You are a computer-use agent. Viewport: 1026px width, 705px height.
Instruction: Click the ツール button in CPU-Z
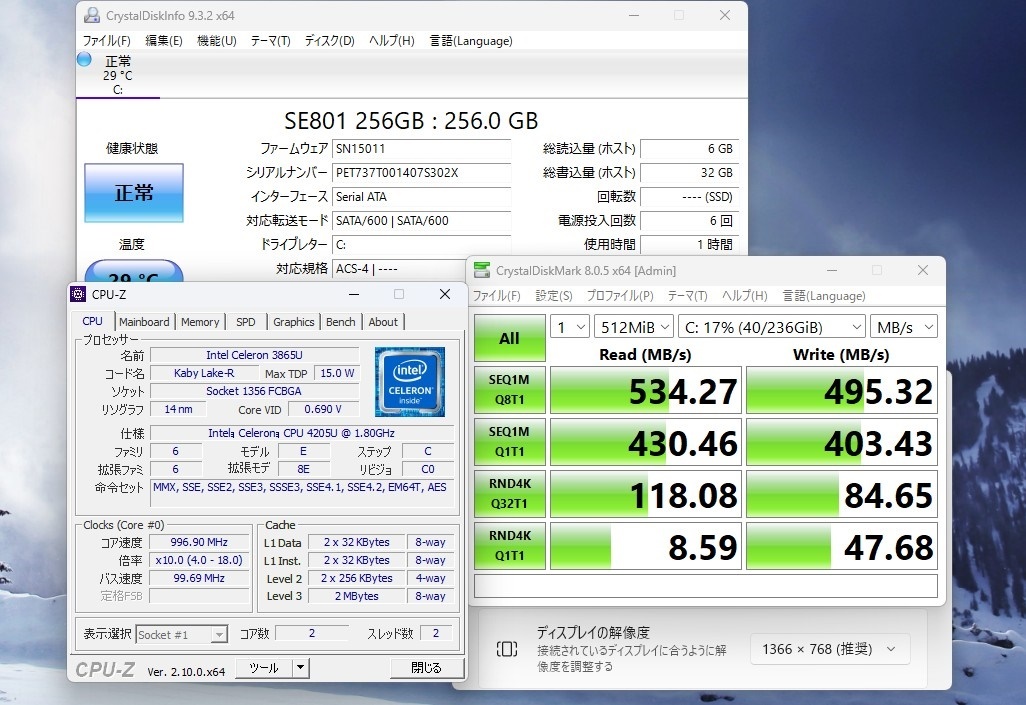(x=264, y=668)
